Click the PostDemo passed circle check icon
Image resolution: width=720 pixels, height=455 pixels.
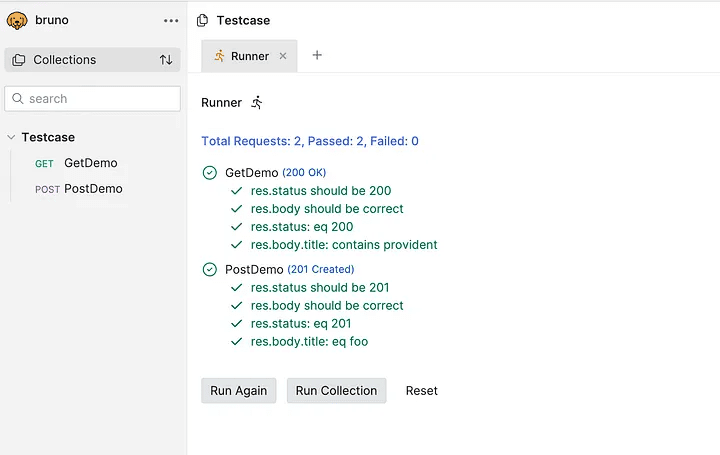pyautogui.click(x=210, y=270)
